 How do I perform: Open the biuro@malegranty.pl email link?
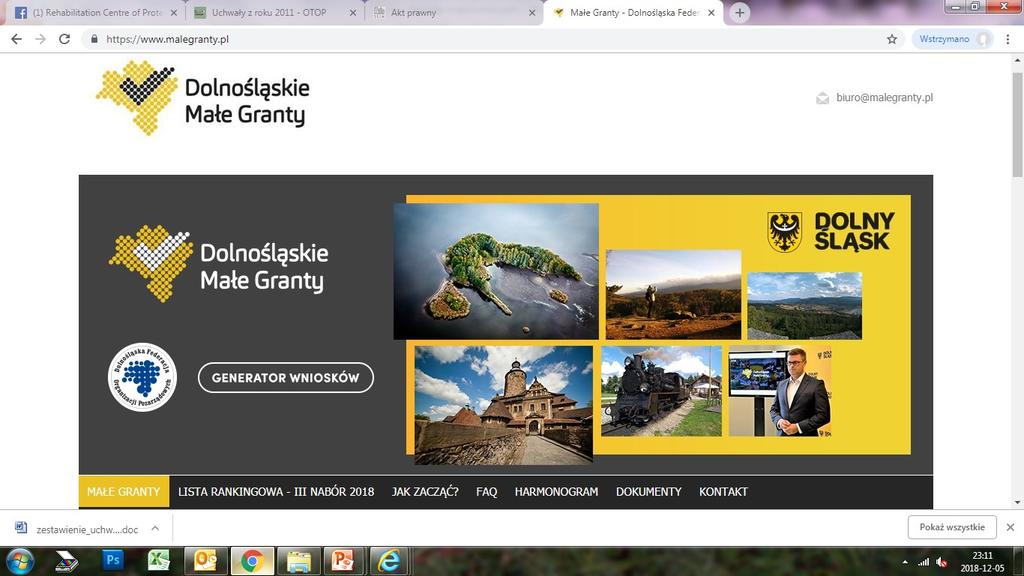coord(884,97)
